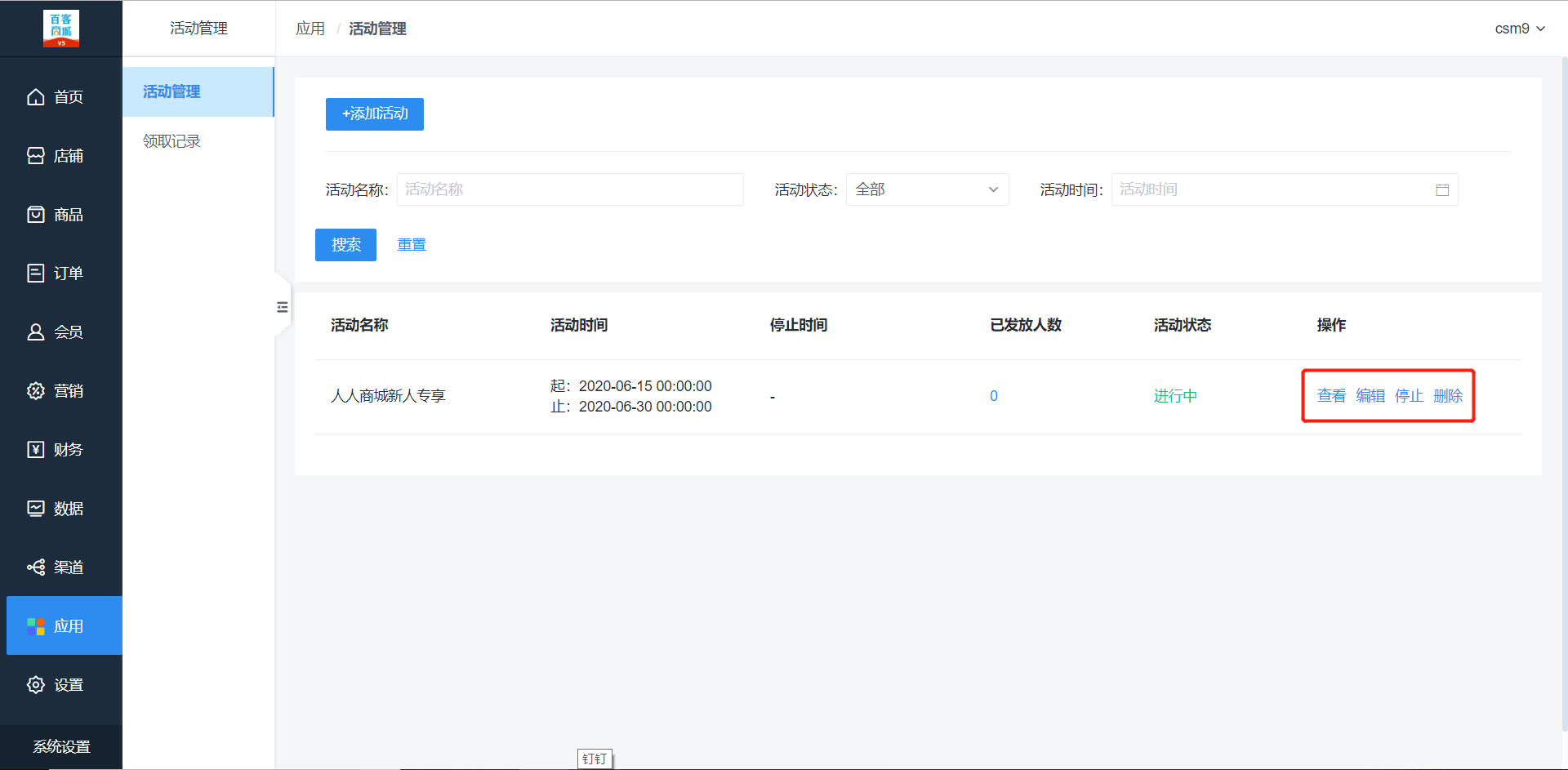
Task: Open the 营销 section
Action: (61, 391)
